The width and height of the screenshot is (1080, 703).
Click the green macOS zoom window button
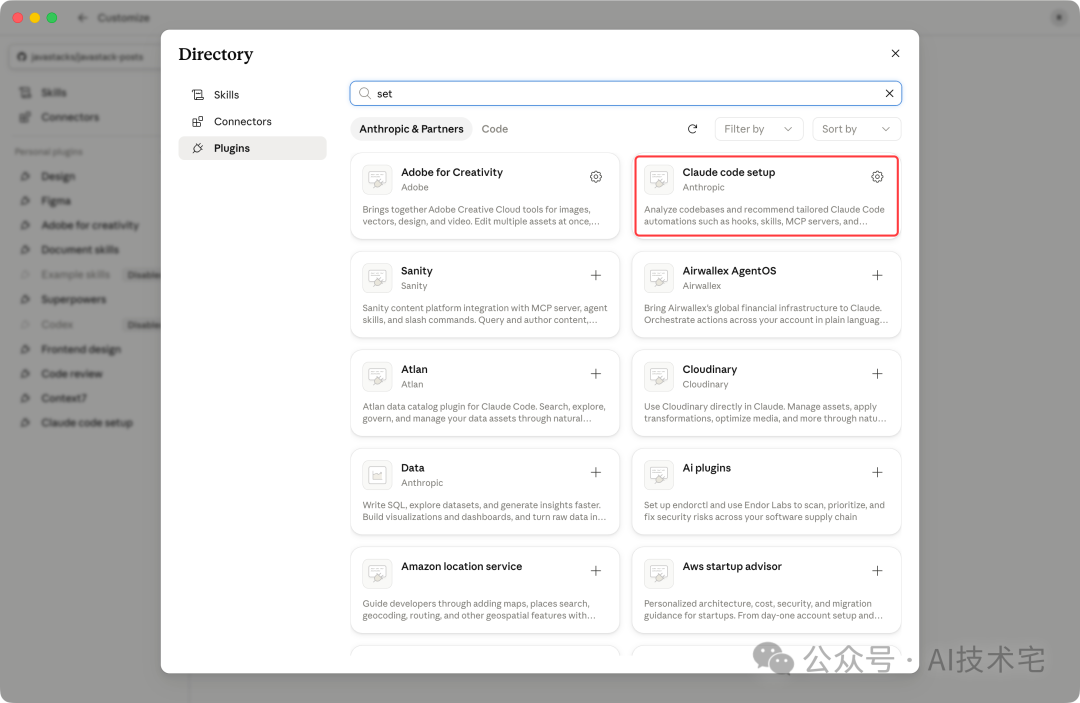pyautogui.click(x=52, y=18)
